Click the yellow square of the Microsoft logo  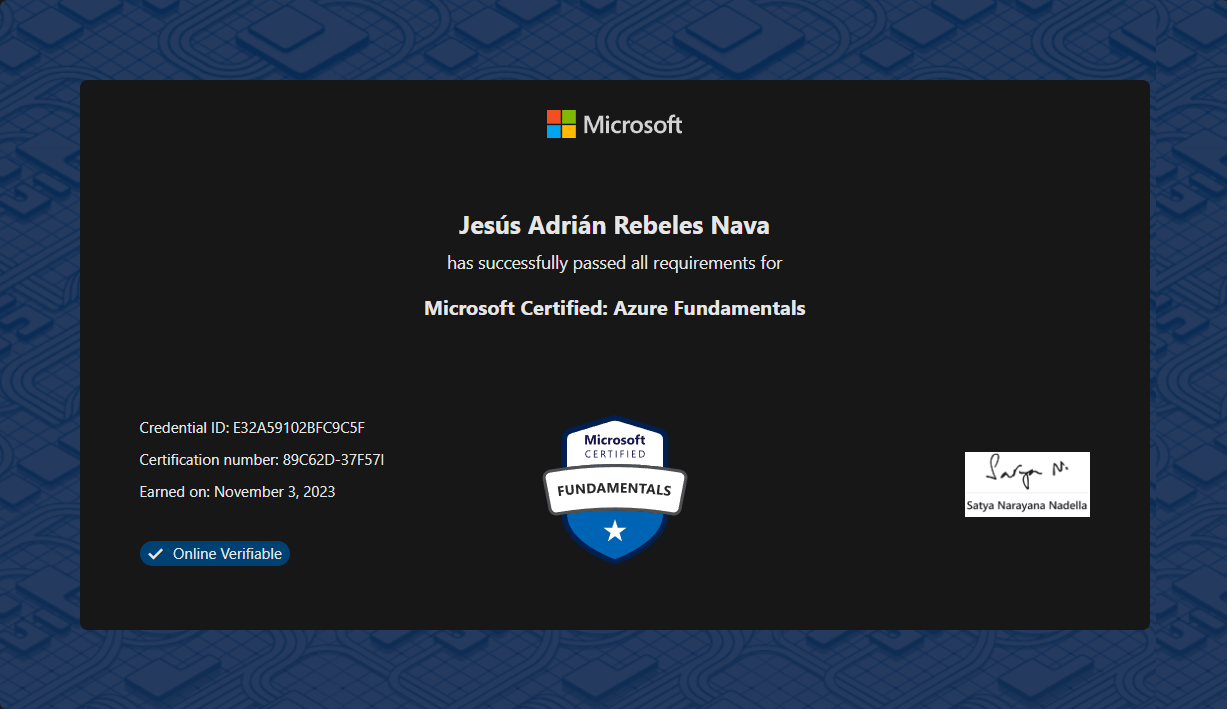(568, 131)
